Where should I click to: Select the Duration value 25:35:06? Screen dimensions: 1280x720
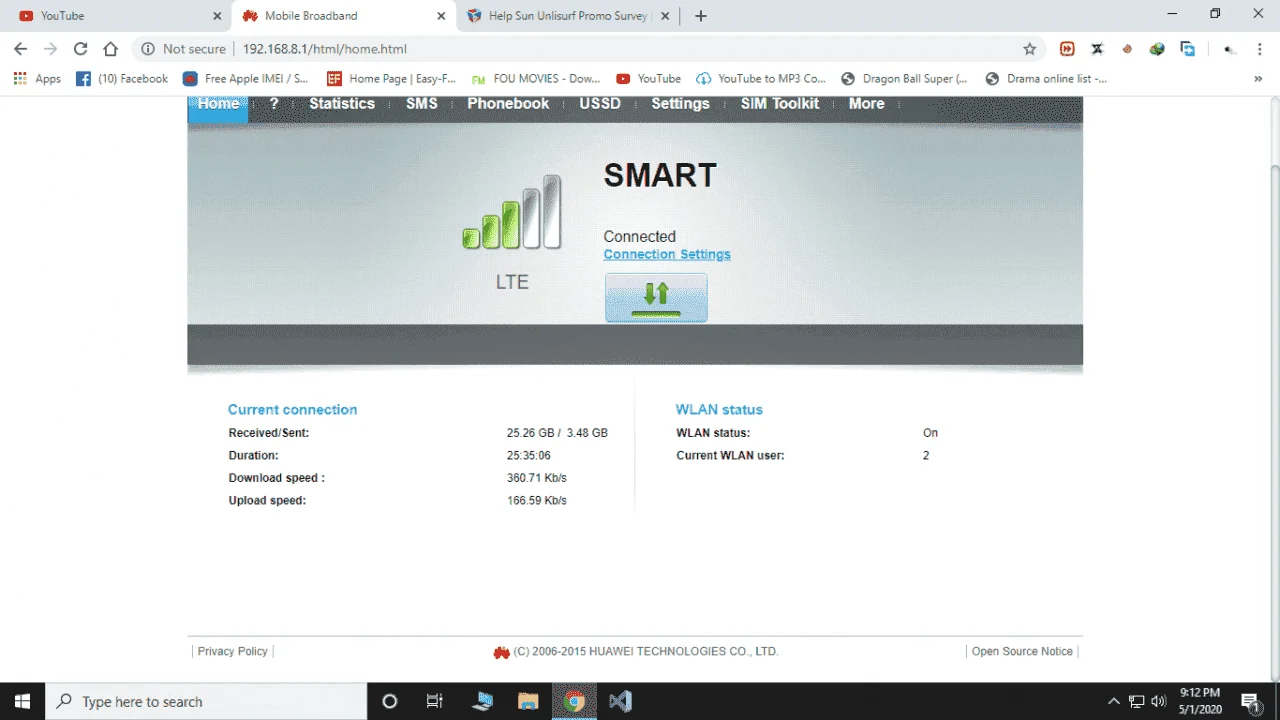(529, 455)
